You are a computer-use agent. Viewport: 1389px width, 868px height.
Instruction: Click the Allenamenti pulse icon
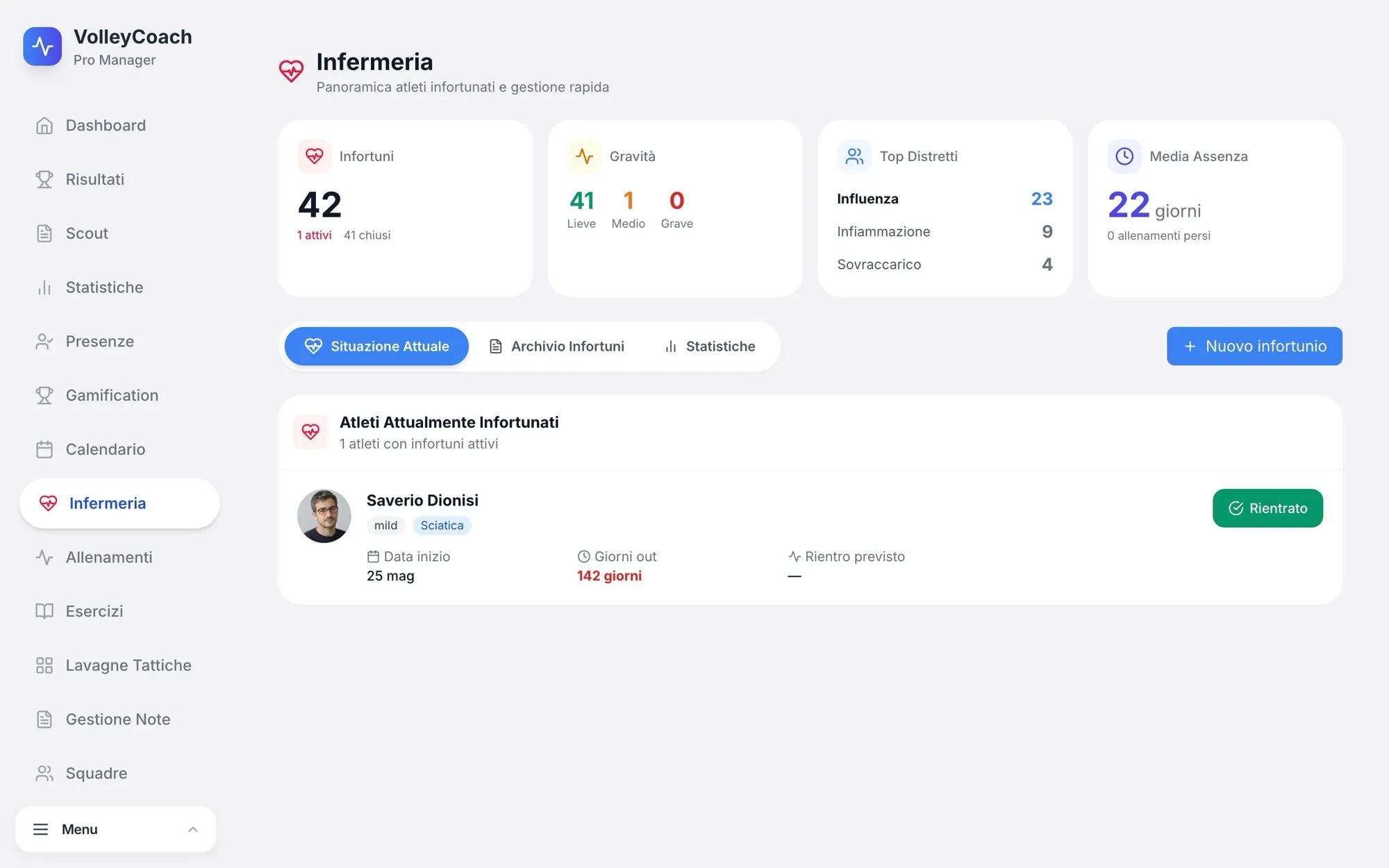[44, 558]
